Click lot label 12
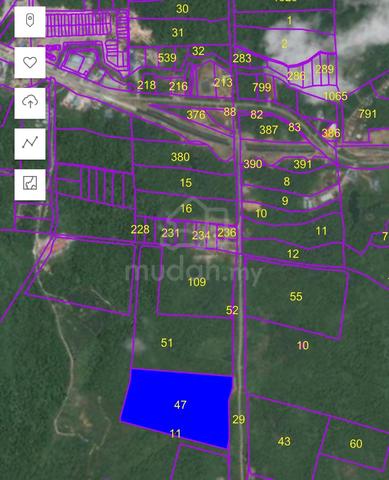Screen dimensions: 389x480 tap(293, 254)
